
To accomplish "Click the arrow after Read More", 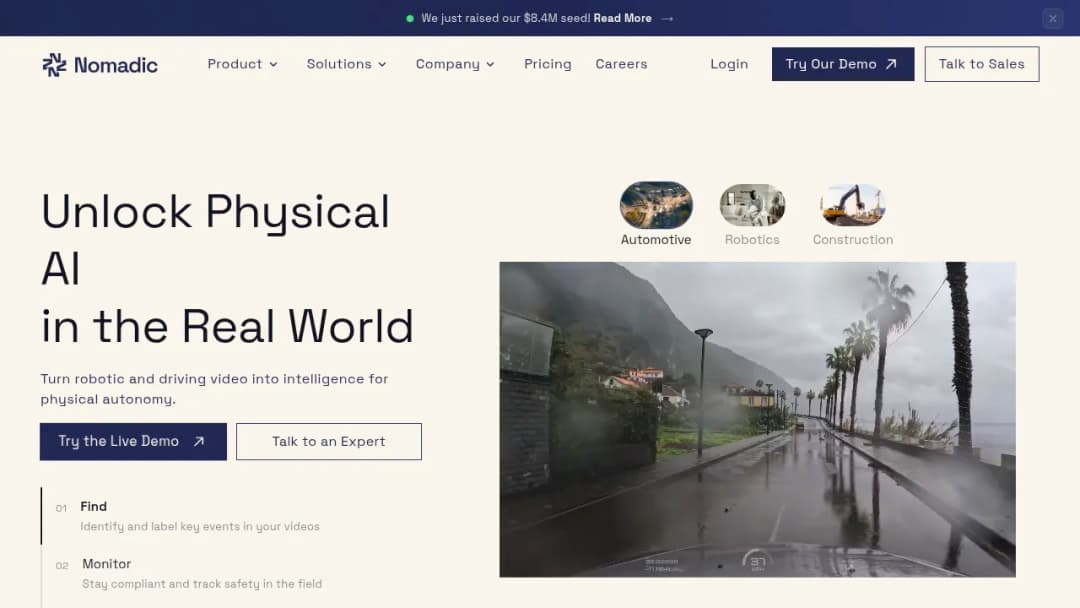I will [x=667, y=19].
